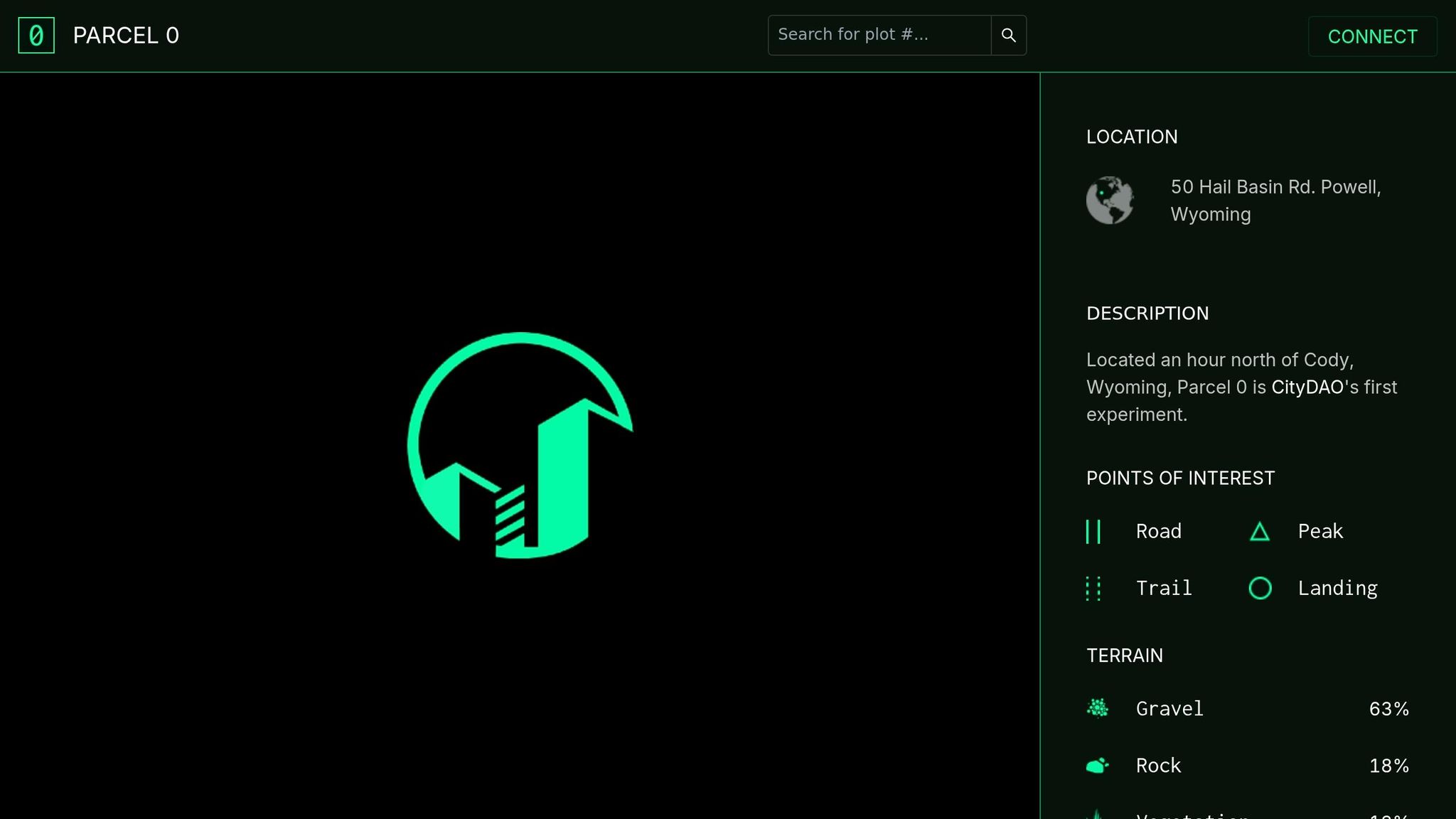This screenshot has width=1456, height=819.
Task: Click the Parcel 0 logo box icon
Action: (36, 36)
